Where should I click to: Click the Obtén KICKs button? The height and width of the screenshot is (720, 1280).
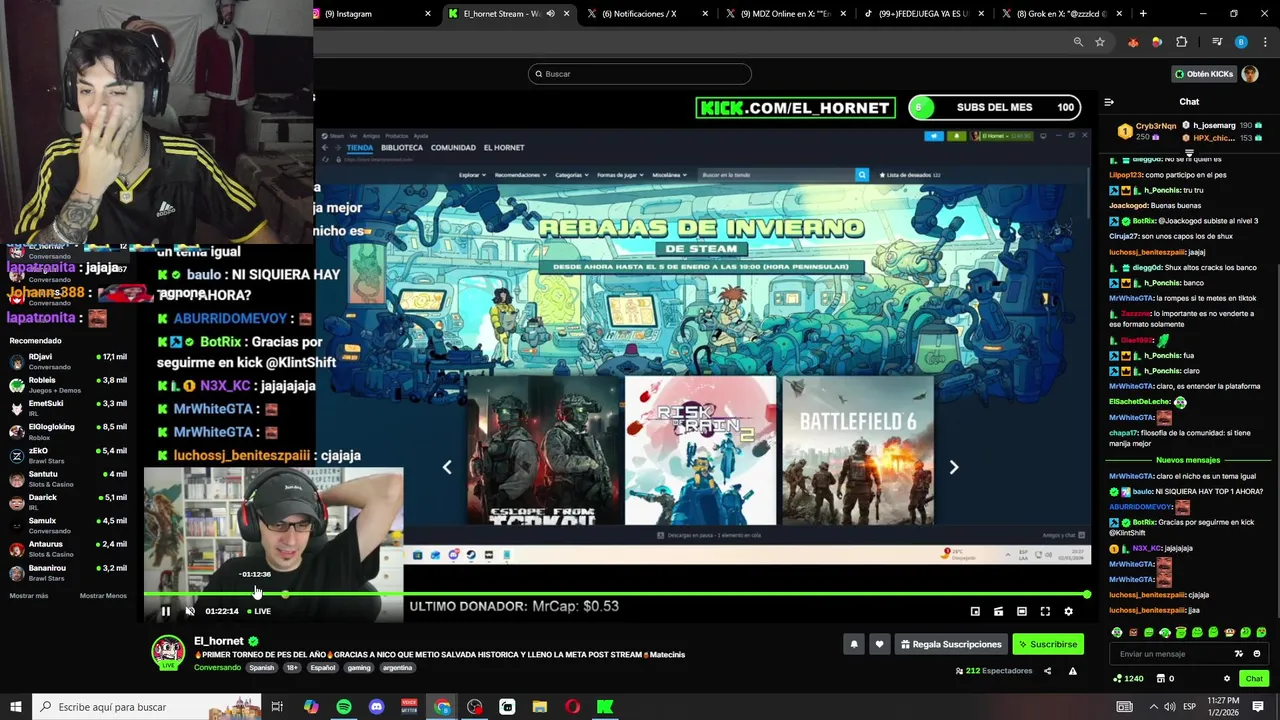tap(1203, 74)
